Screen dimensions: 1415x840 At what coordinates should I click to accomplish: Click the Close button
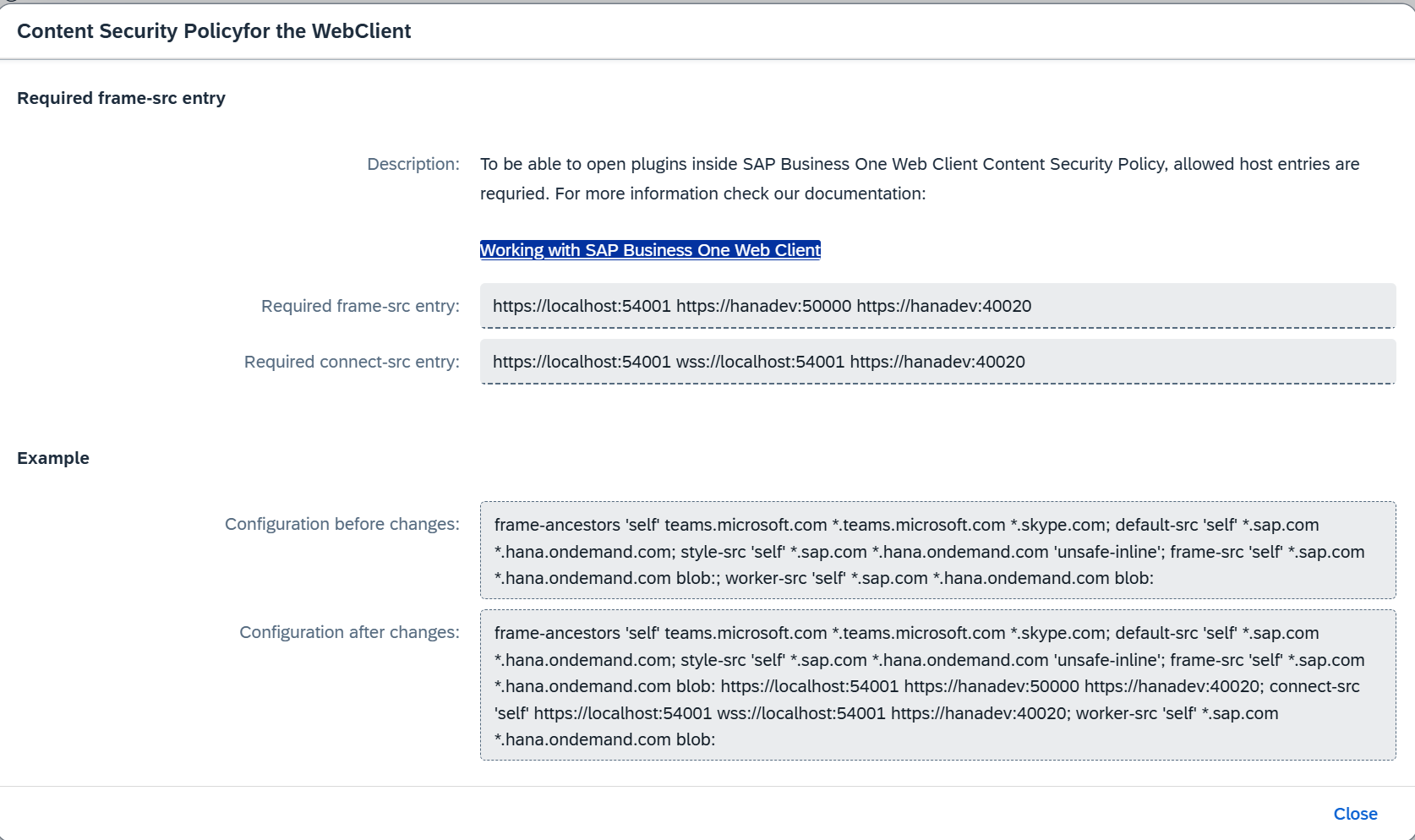point(1354,814)
